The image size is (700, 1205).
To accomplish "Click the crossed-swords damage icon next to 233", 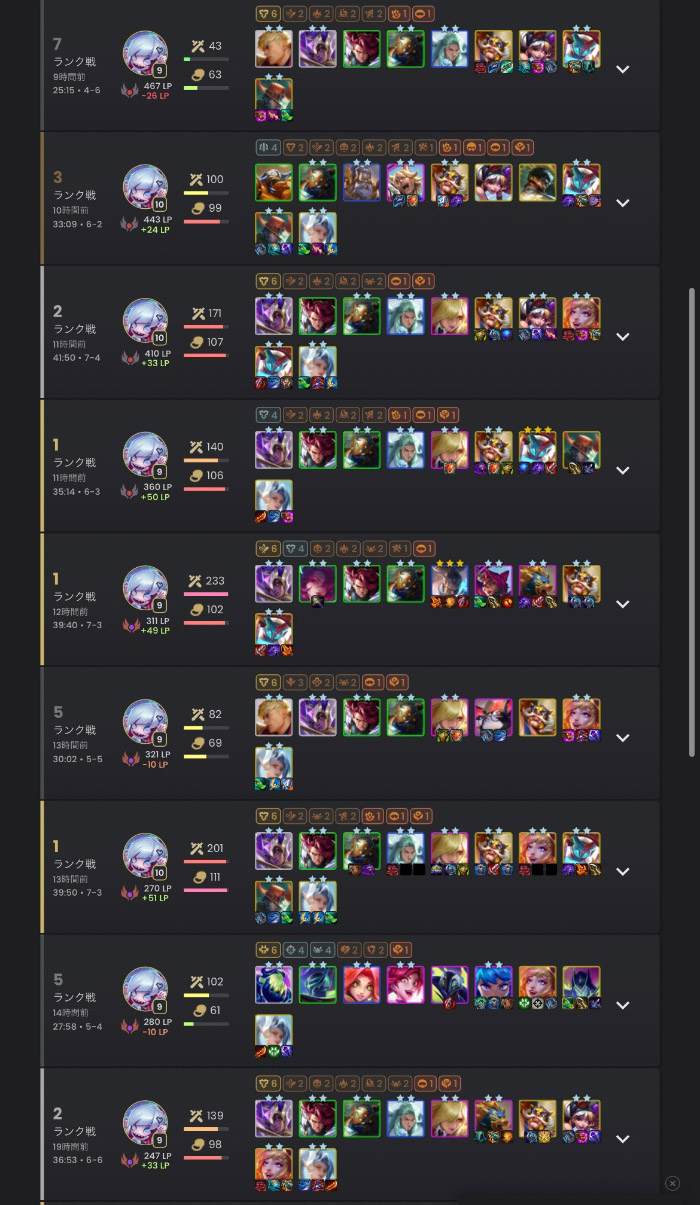I will 194,580.
